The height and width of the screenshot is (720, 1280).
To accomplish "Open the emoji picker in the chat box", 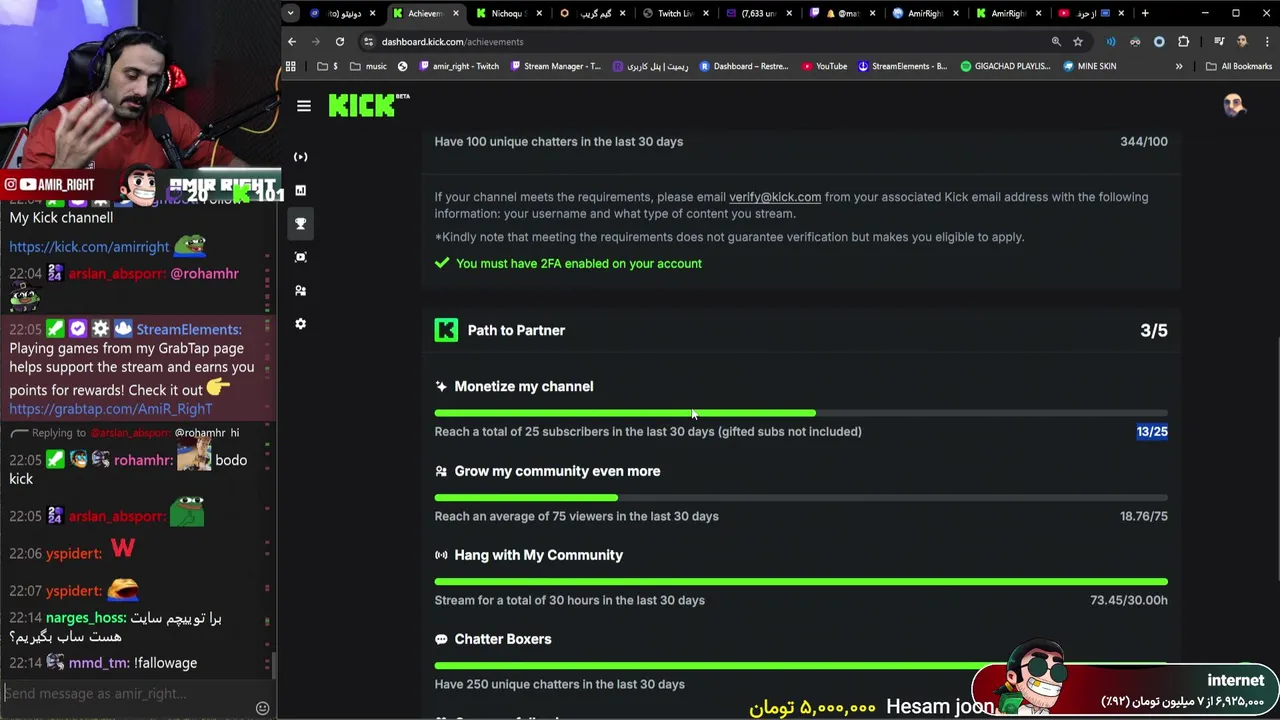I will [x=262, y=708].
